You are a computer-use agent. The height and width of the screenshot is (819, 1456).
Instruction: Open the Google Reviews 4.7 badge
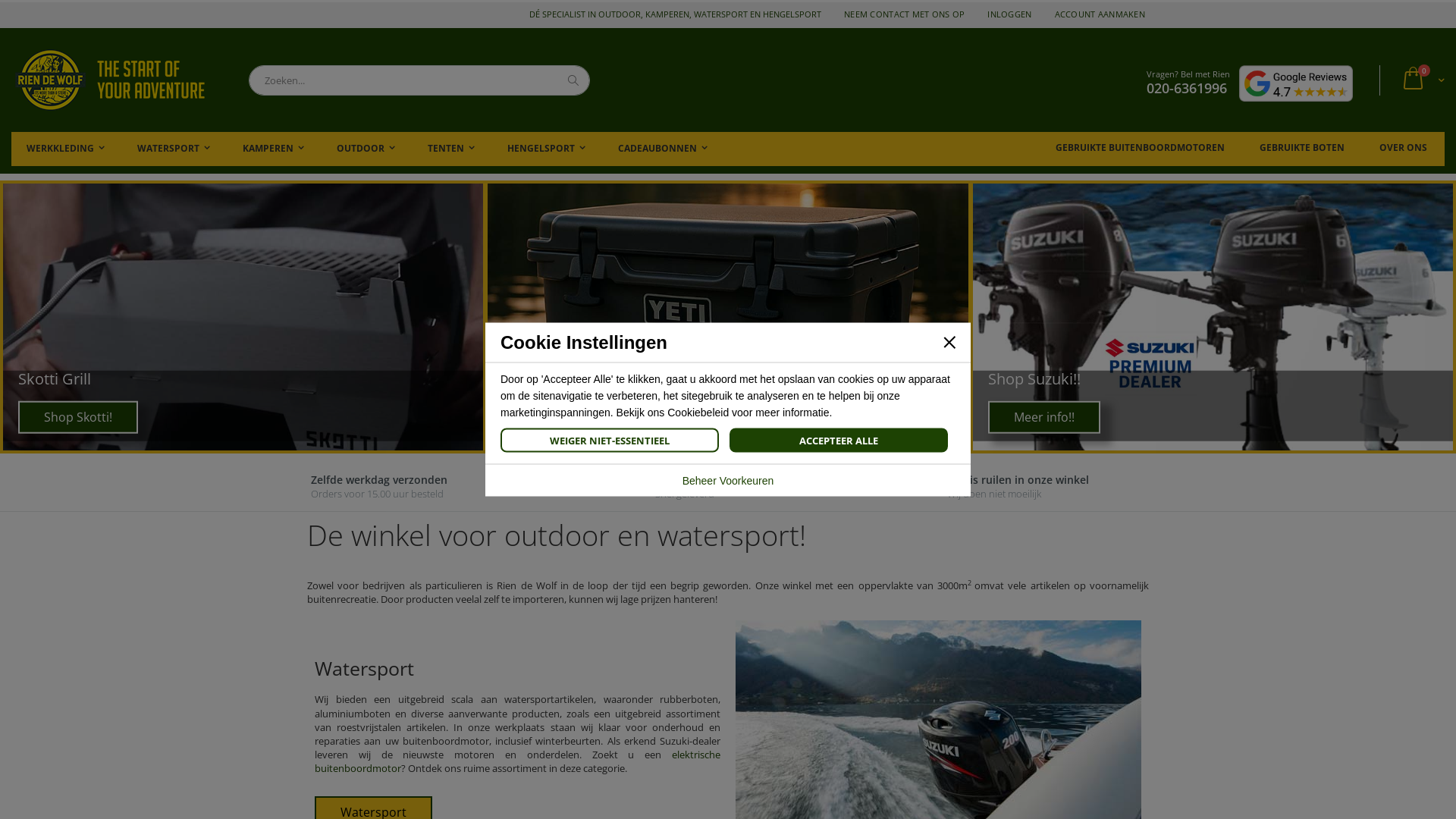[1295, 83]
